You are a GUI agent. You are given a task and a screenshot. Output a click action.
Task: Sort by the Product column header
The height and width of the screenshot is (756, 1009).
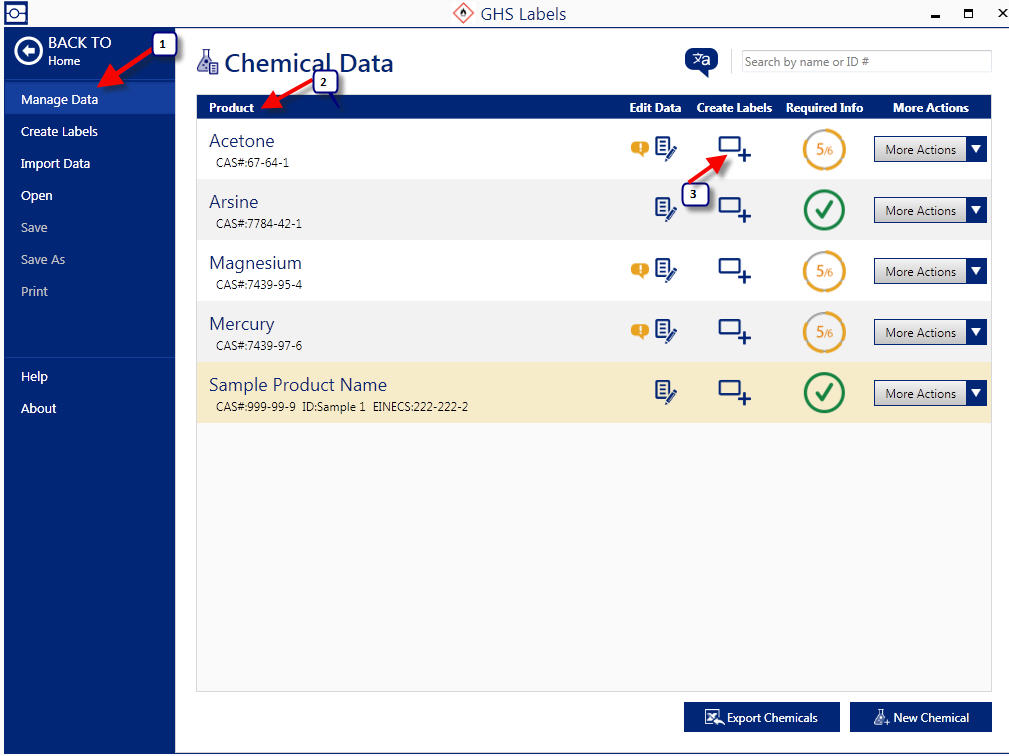point(231,108)
